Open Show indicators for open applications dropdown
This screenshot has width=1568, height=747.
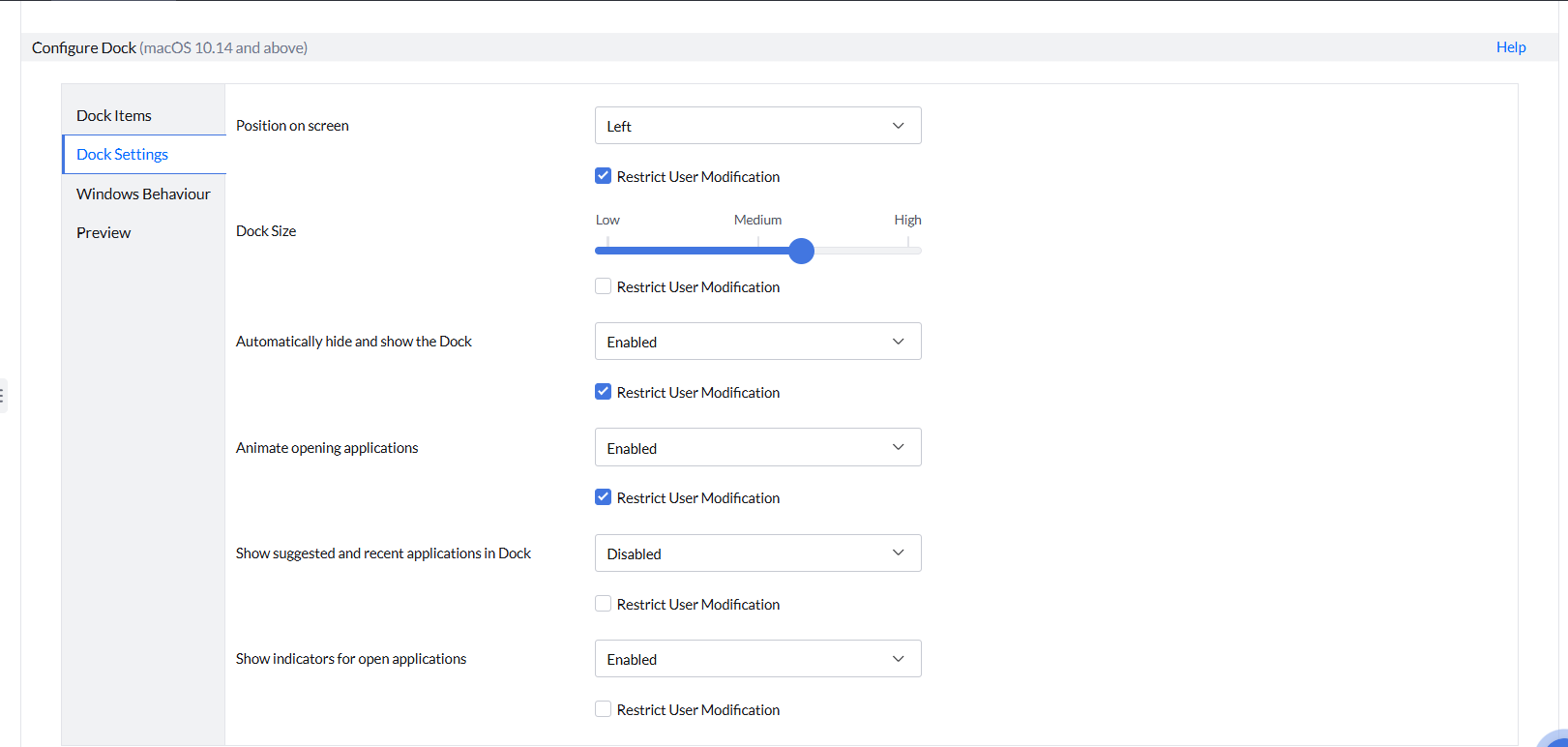(757, 659)
